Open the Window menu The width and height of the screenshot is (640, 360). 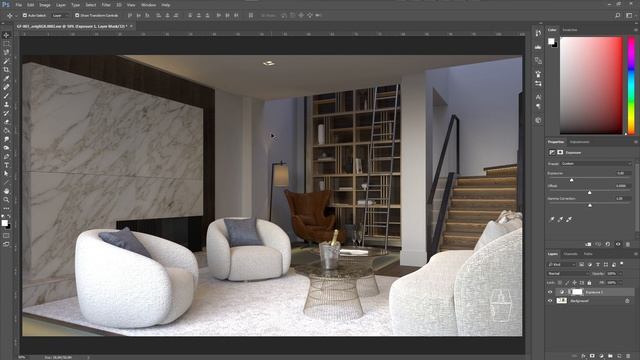tap(149, 5)
